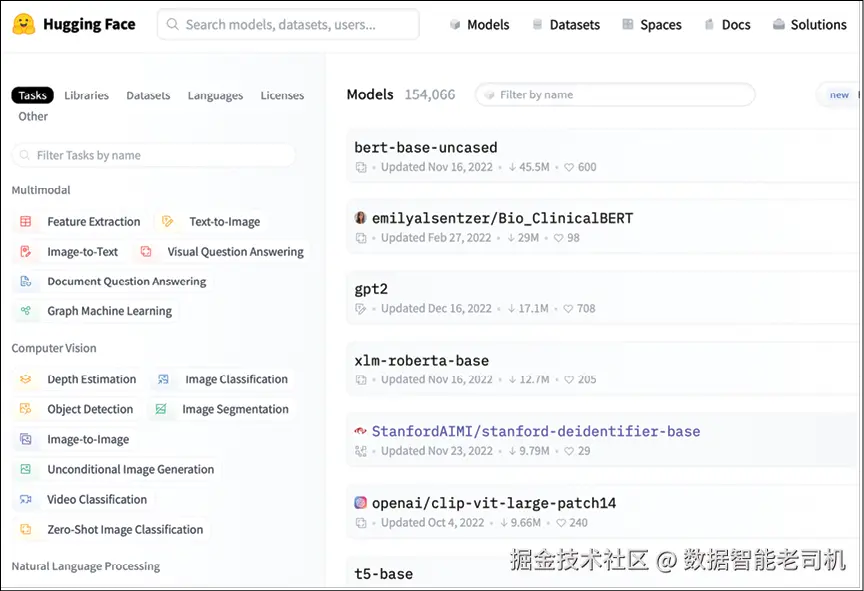The image size is (864, 591).
Task: Switch to the Licenses filter tab
Action: tap(282, 95)
